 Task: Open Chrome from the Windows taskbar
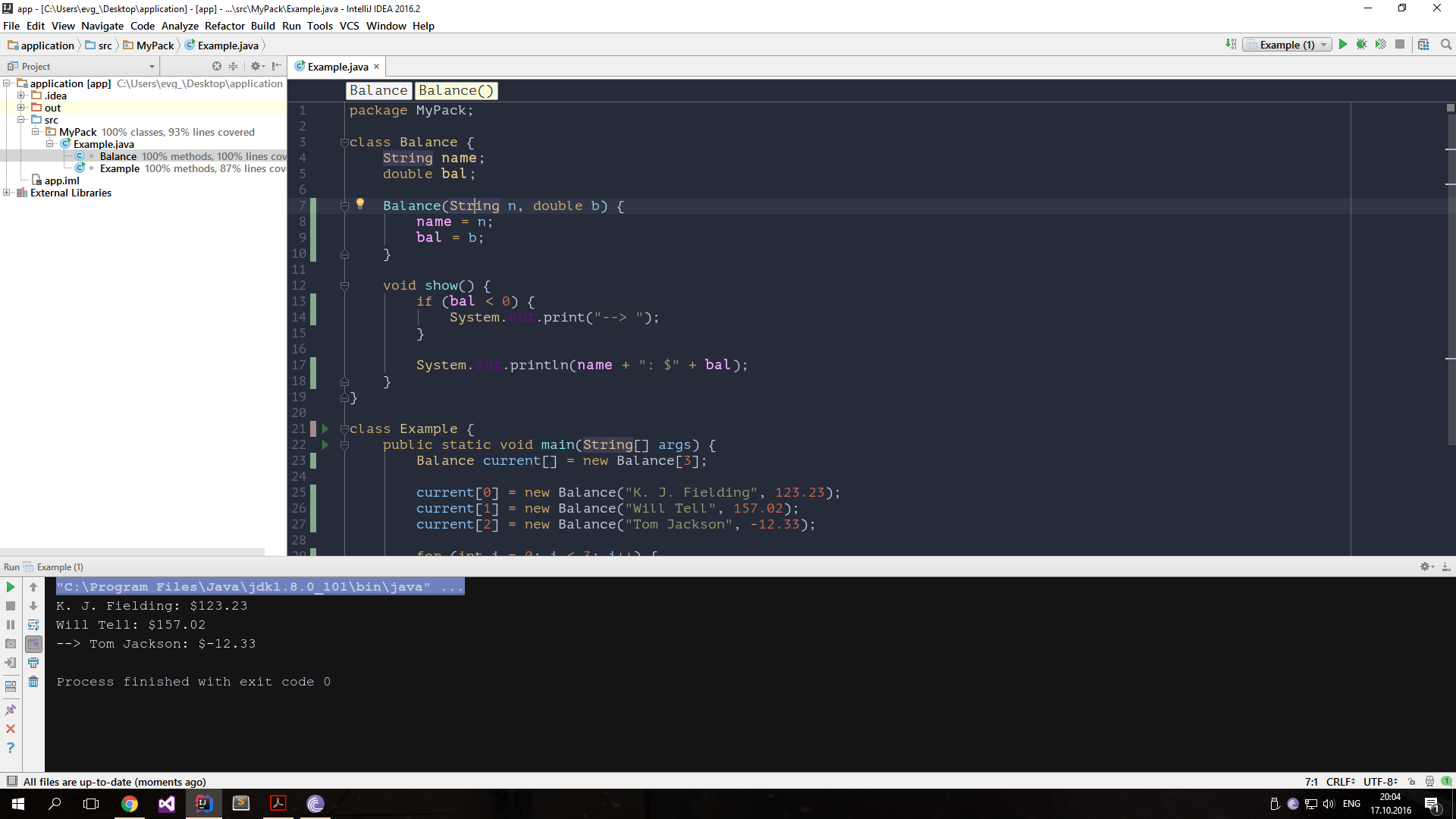tap(130, 804)
